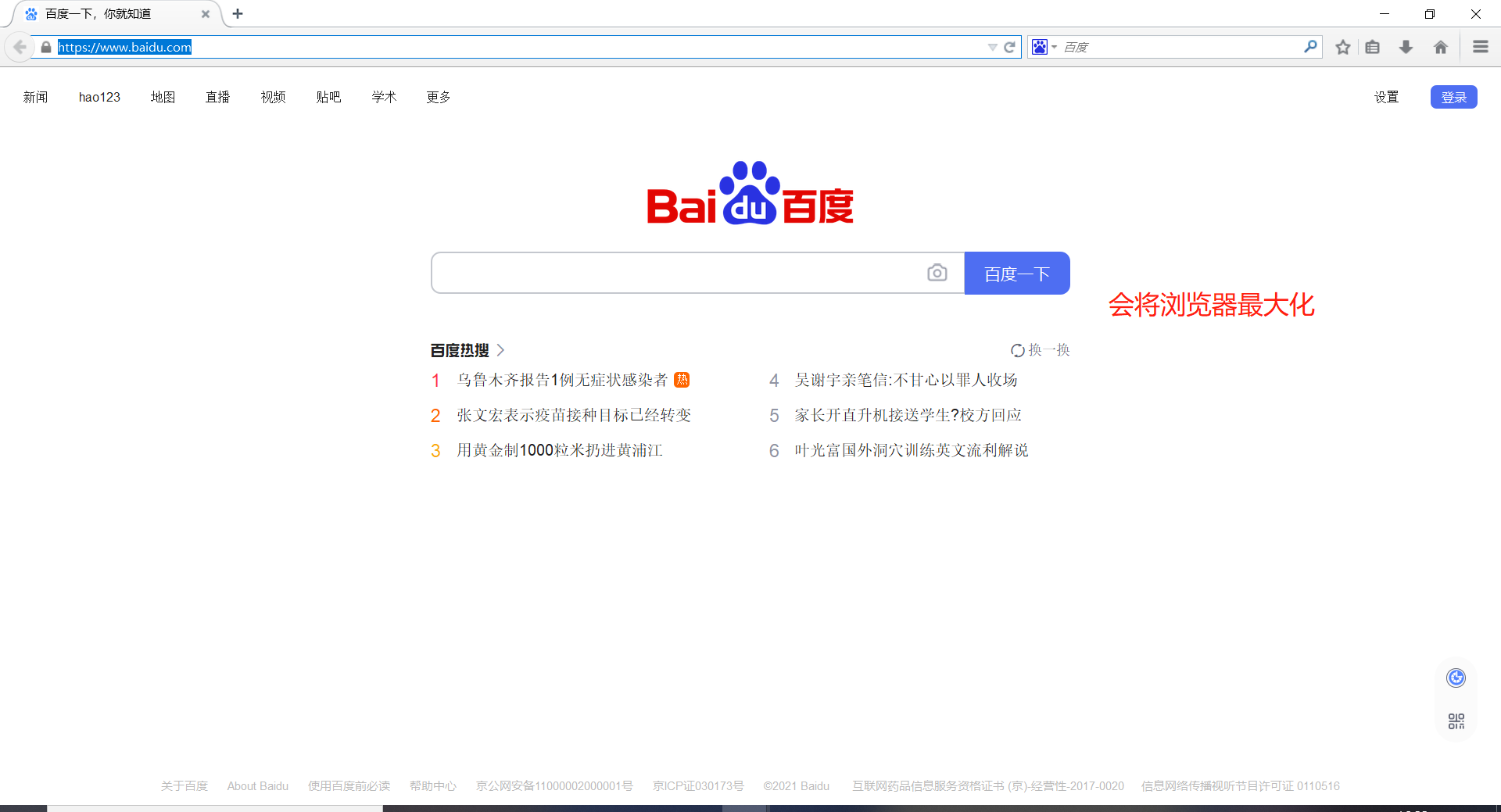Select the 百度一下，你就知道 tab
The image size is (1501, 812).
click(116, 14)
